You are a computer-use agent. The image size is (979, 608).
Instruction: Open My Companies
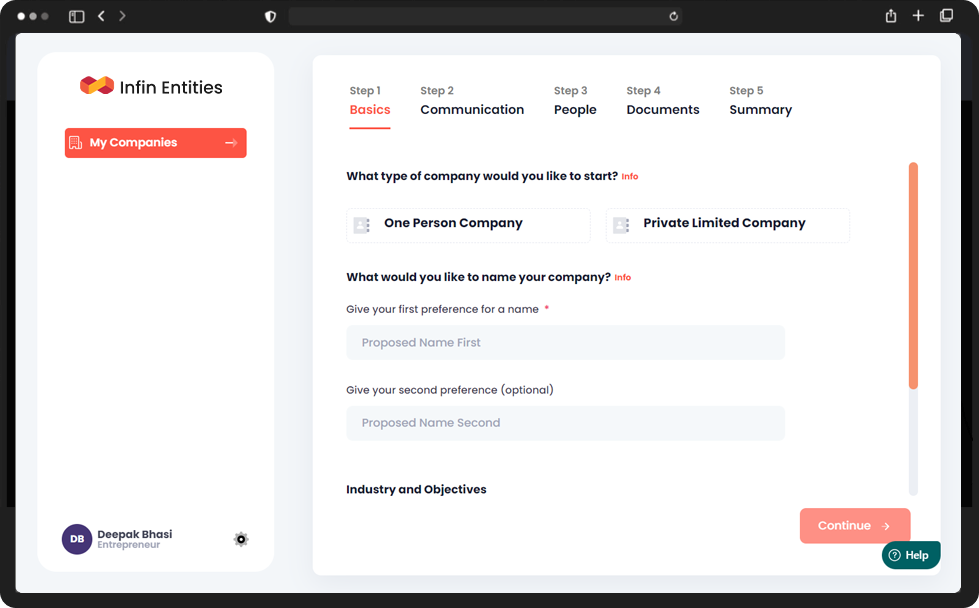click(x=155, y=143)
